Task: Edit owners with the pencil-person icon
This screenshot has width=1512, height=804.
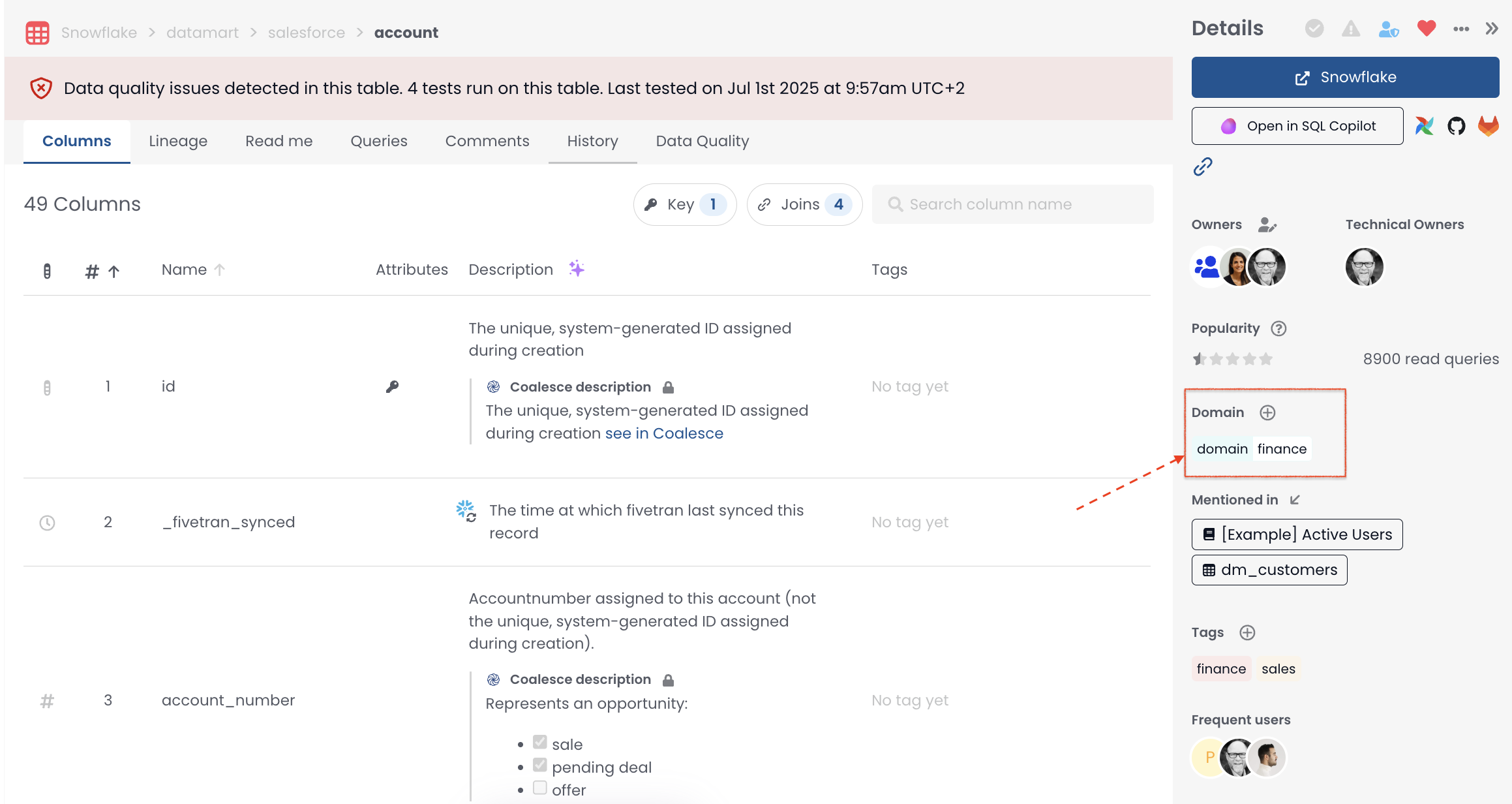Action: pos(1267,225)
